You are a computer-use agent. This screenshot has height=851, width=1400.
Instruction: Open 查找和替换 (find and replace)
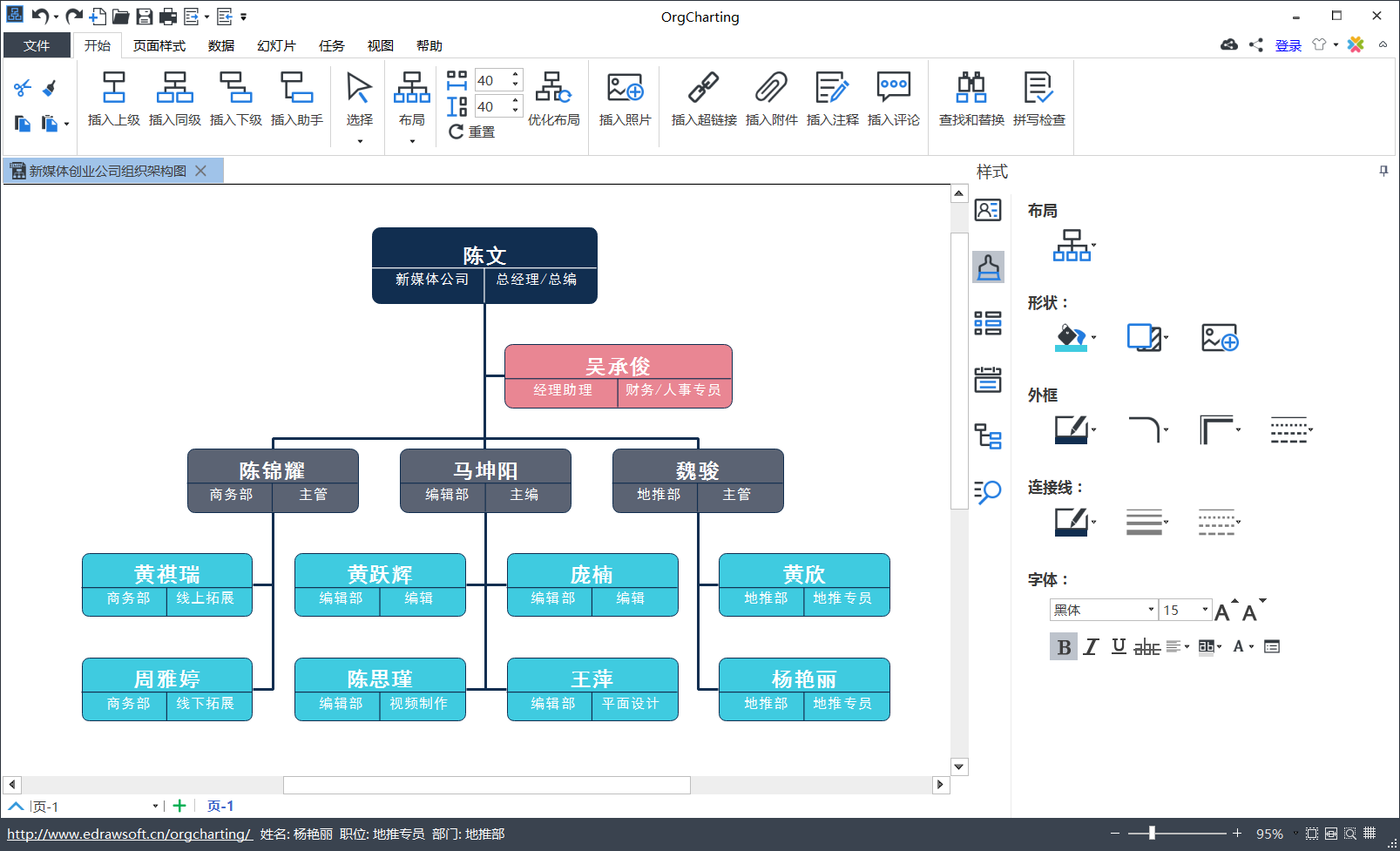pos(971,98)
